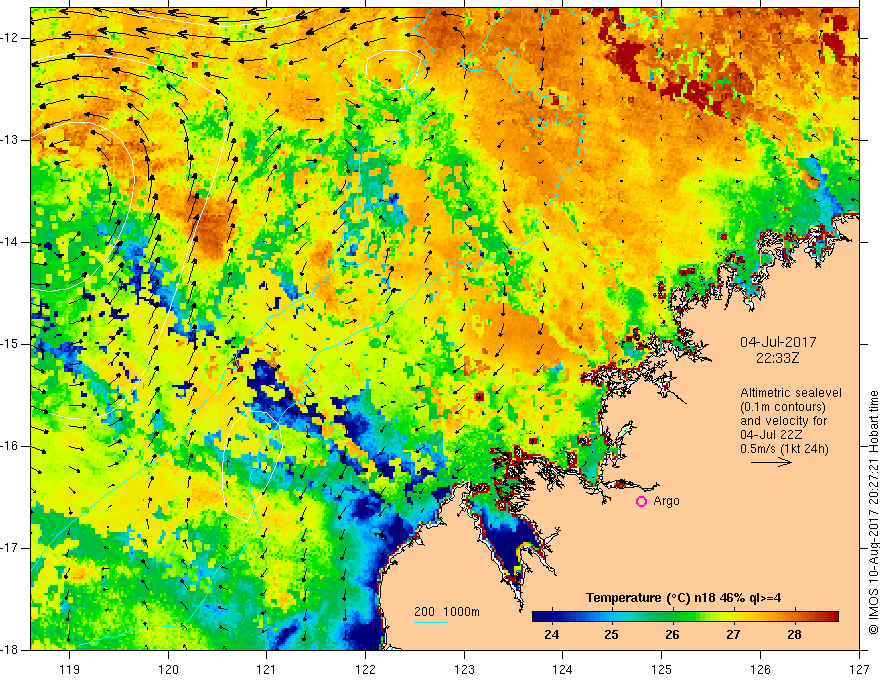Click the longitude axis label '126'
880x680 pixels.
point(760,669)
